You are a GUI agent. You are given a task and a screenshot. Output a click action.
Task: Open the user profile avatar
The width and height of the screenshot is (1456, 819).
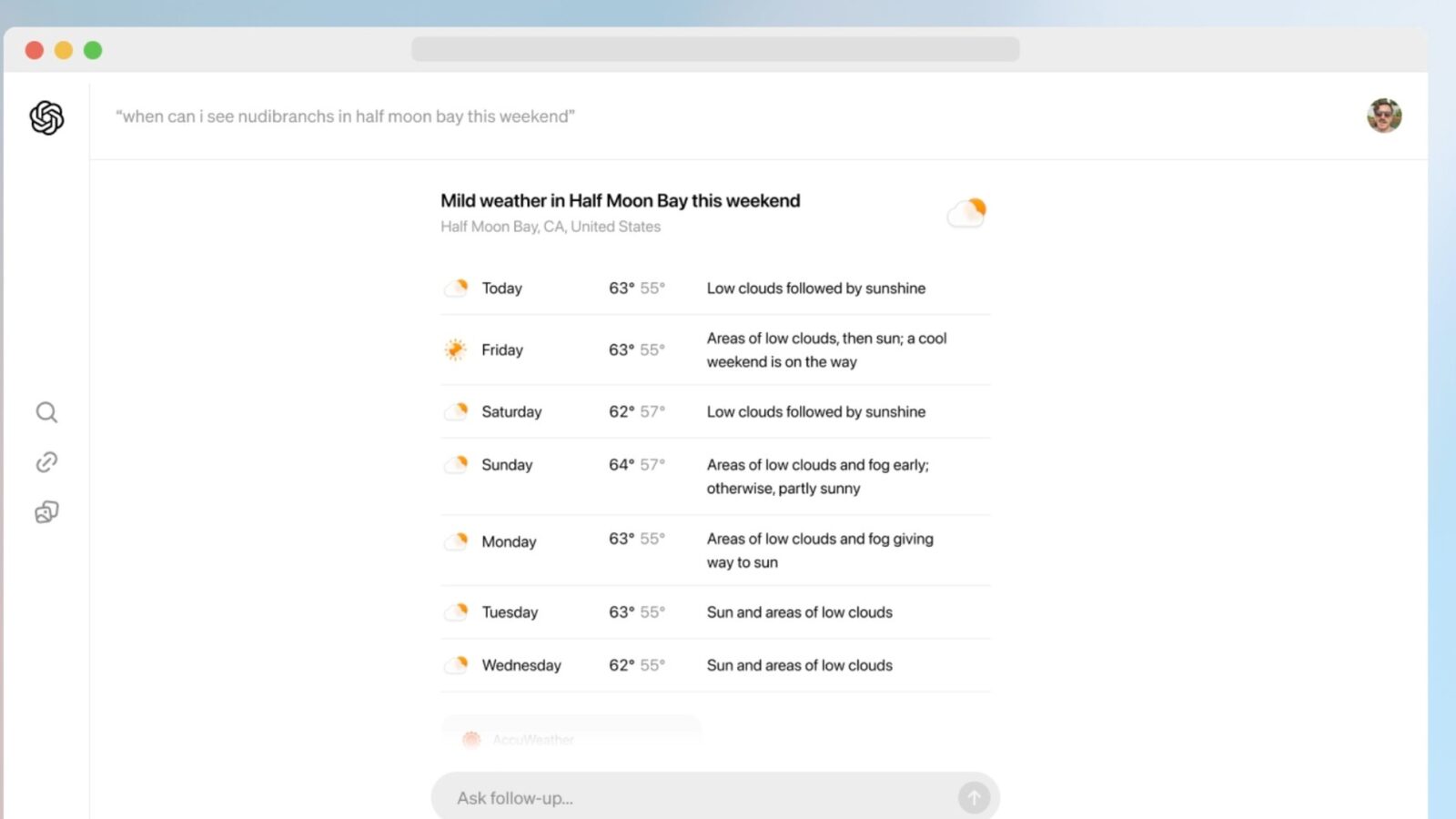(1383, 116)
